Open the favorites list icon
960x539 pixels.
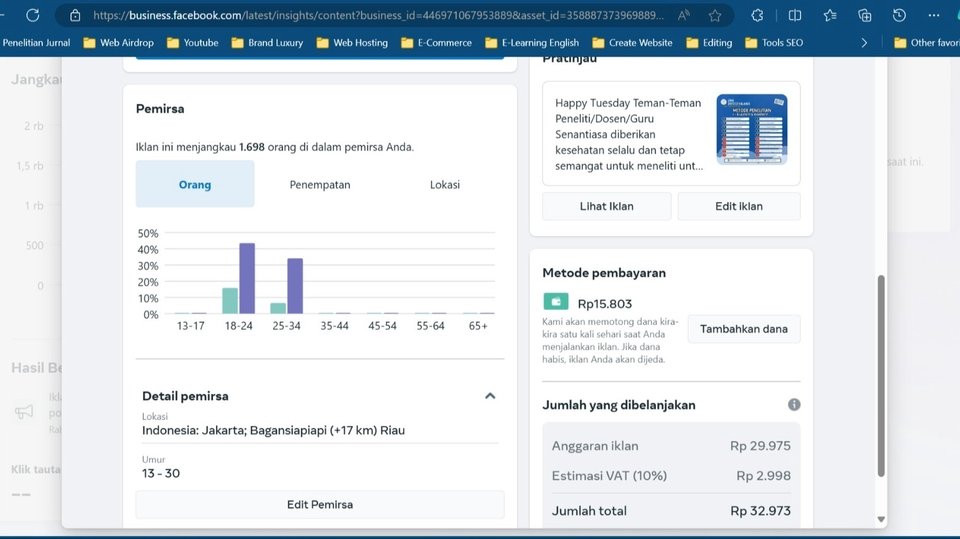tap(830, 16)
